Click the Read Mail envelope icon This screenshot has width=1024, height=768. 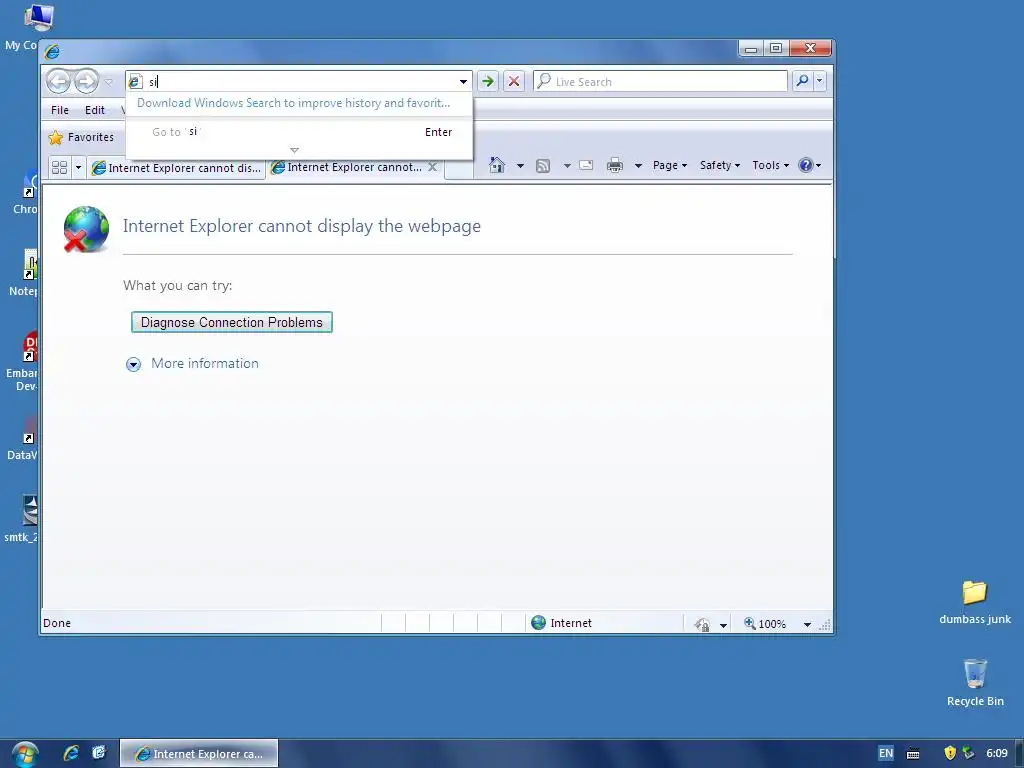[586, 165]
